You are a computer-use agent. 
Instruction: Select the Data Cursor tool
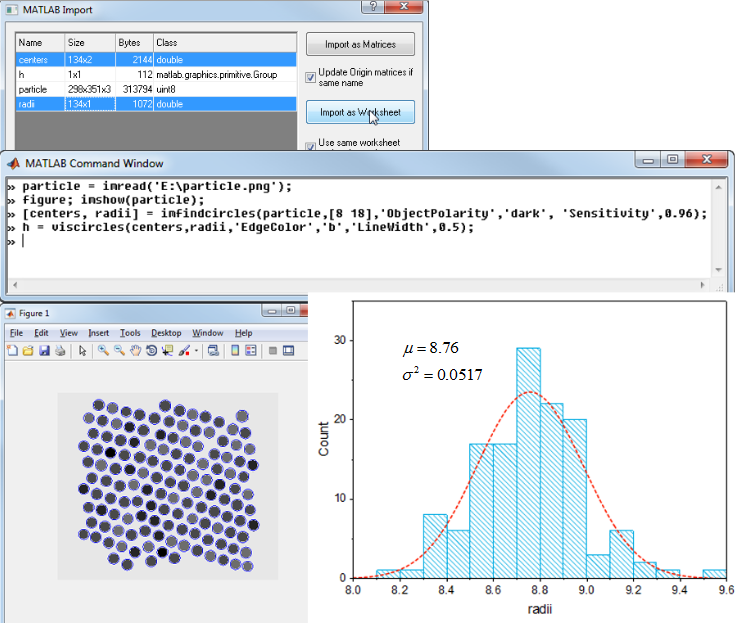(x=167, y=351)
